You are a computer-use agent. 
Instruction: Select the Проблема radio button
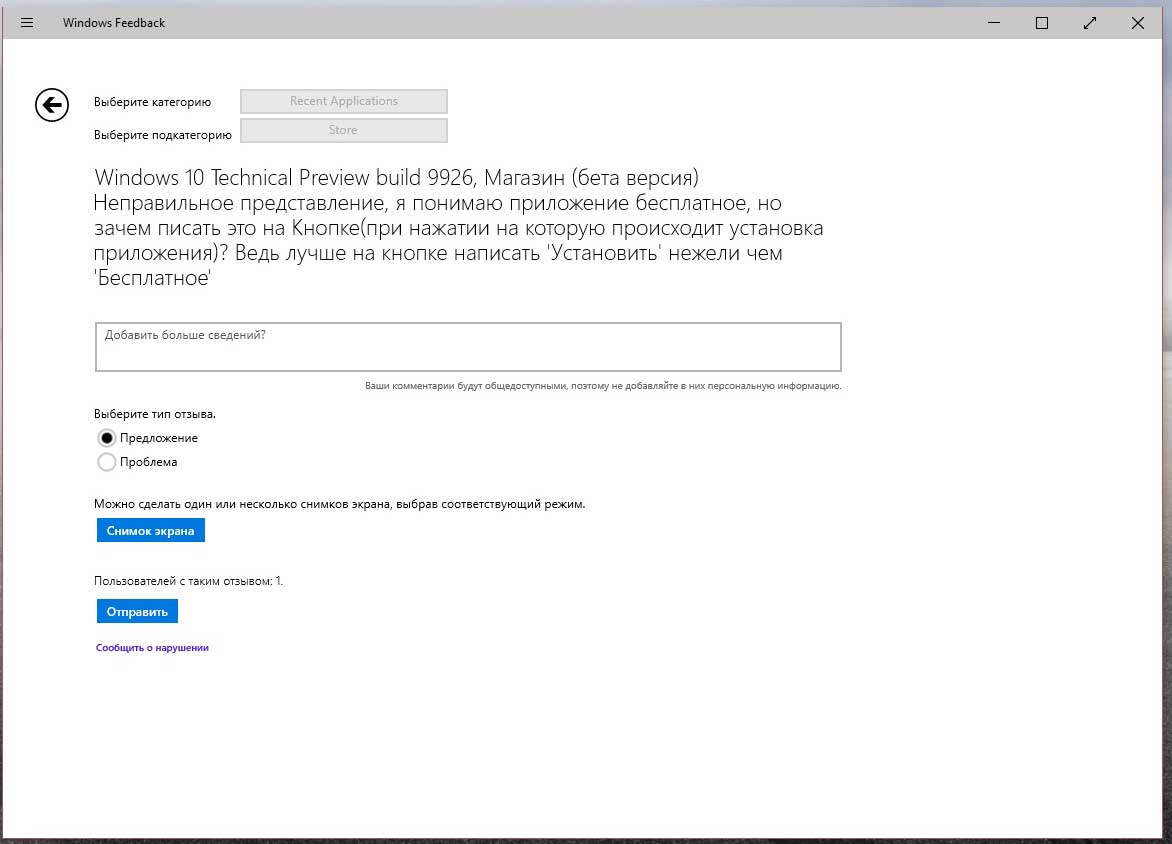[x=107, y=462]
